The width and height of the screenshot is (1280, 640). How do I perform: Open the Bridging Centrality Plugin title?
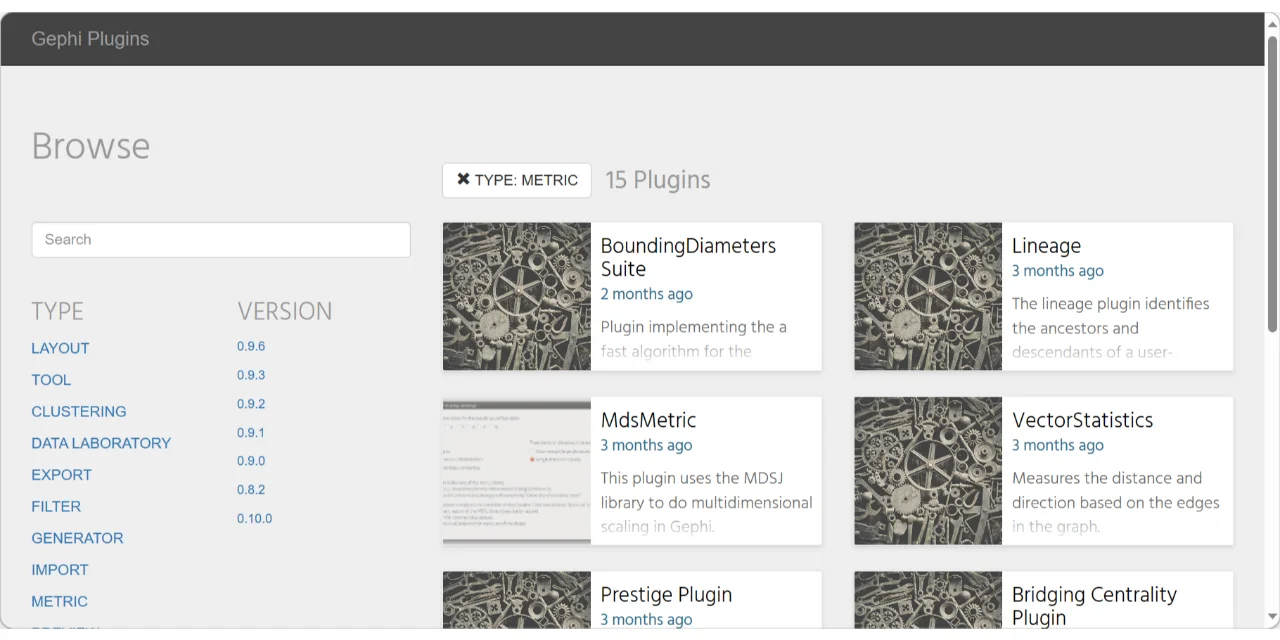click(x=1094, y=606)
